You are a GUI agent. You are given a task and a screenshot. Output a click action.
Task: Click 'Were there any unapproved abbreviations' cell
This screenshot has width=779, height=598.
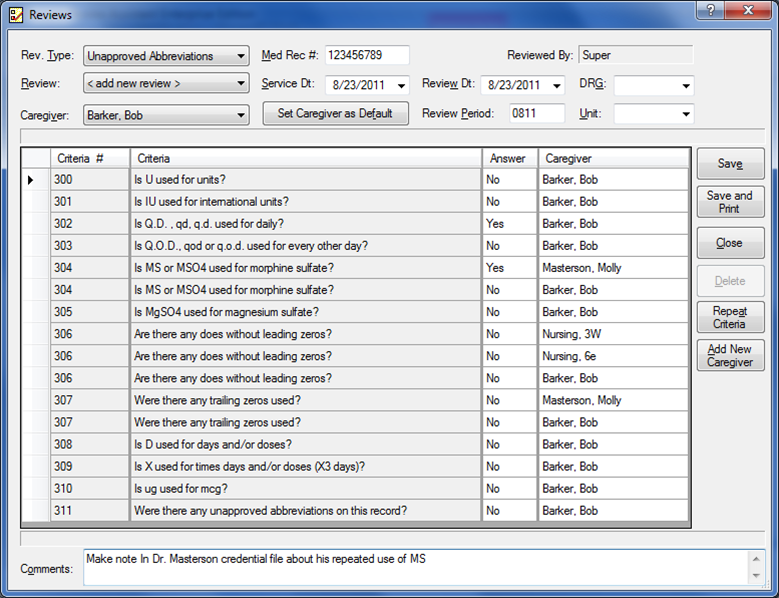pos(306,511)
